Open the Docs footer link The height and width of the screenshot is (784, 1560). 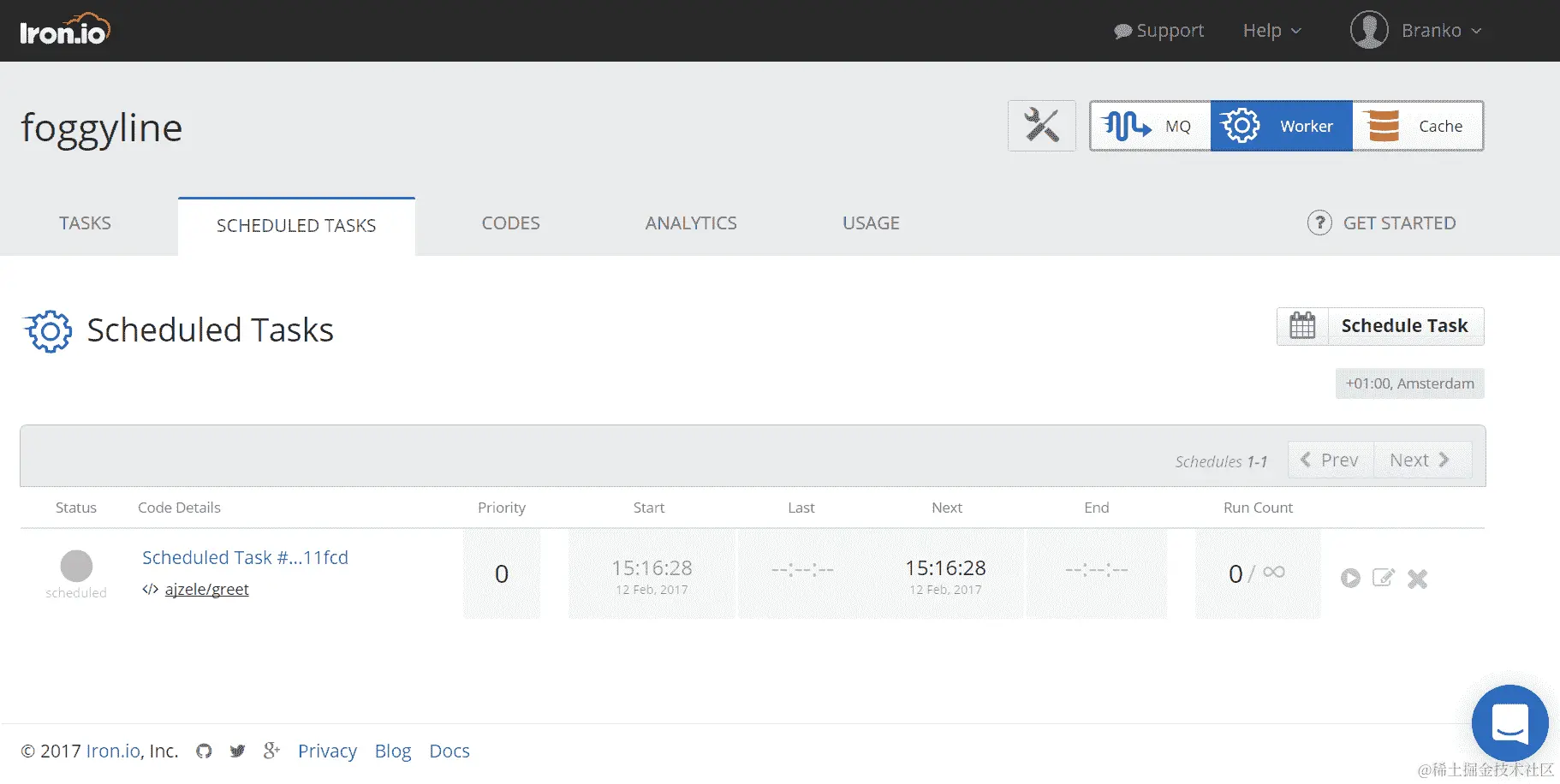(450, 751)
